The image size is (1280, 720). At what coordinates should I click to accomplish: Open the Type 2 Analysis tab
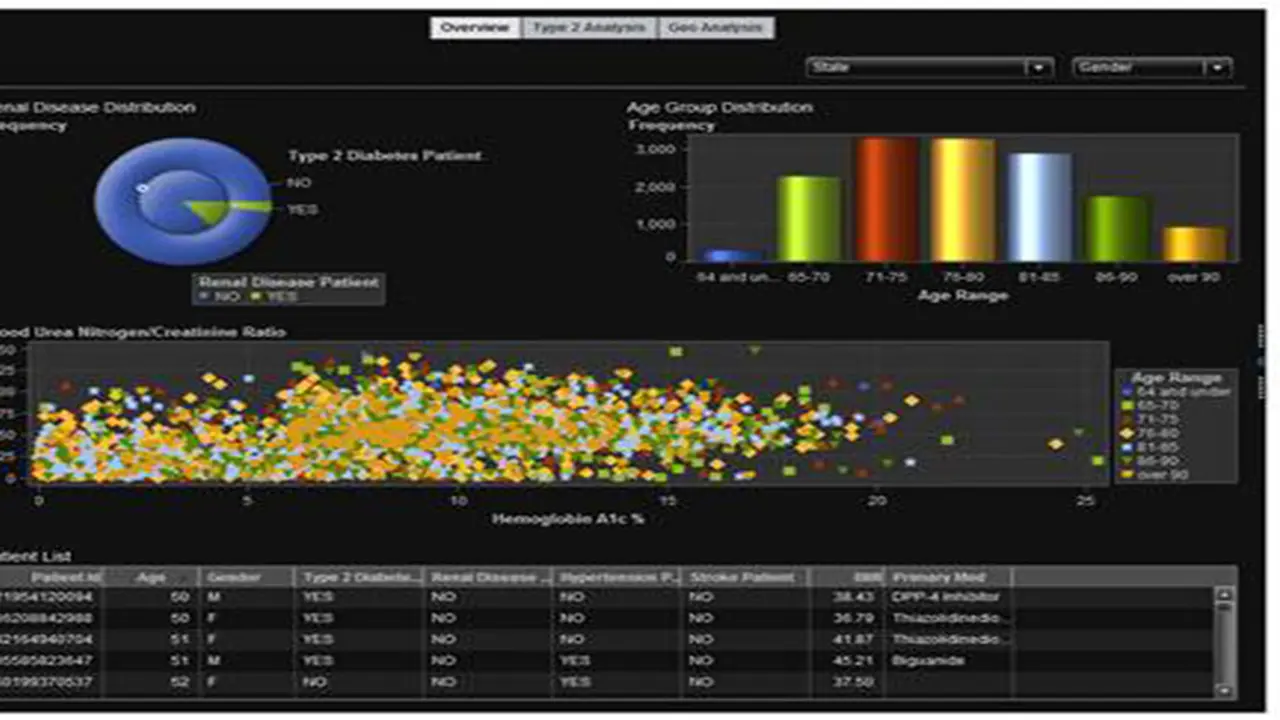pos(589,28)
